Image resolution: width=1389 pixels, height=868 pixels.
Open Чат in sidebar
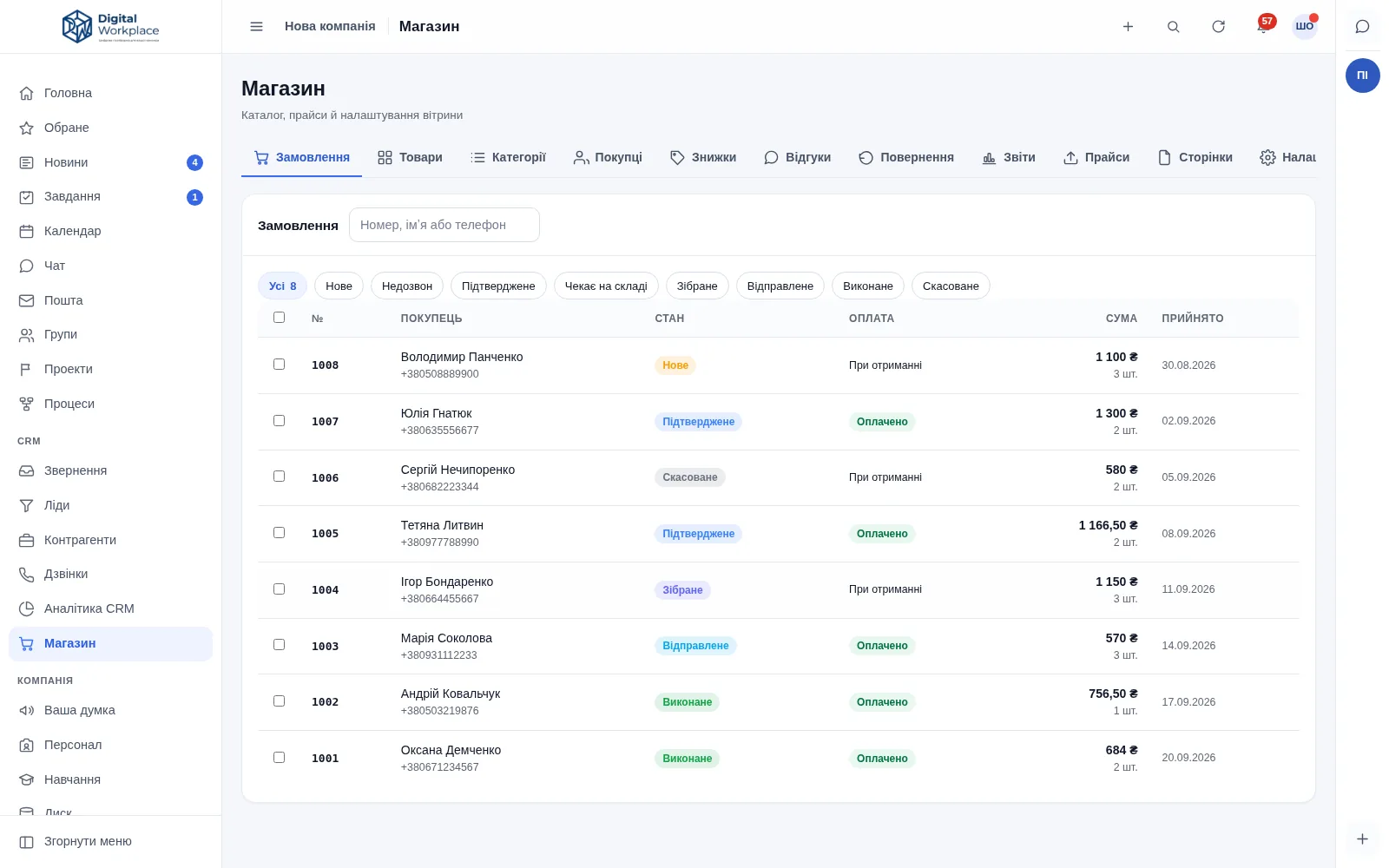pyautogui.click(x=110, y=266)
